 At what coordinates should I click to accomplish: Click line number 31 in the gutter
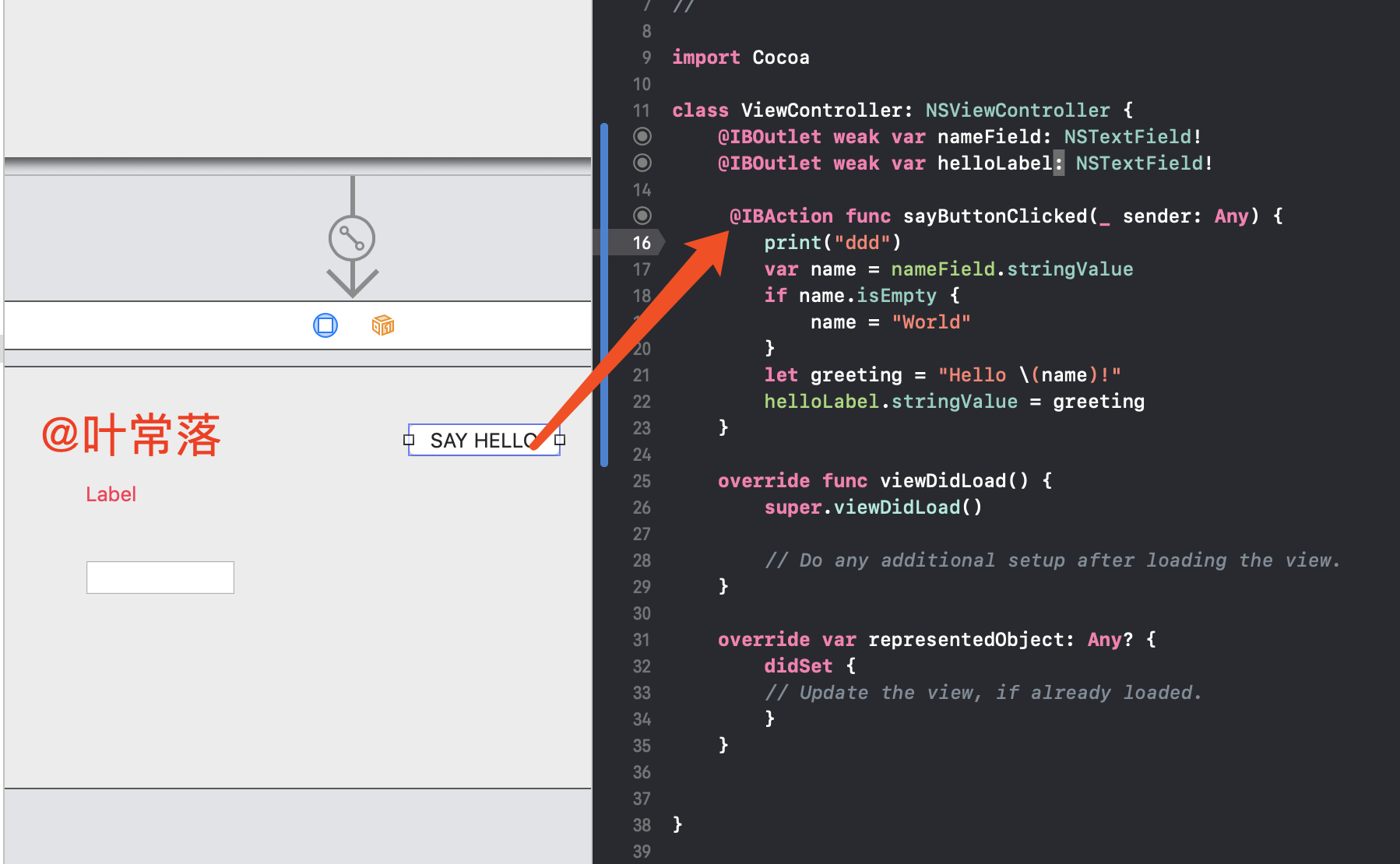[x=642, y=640]
